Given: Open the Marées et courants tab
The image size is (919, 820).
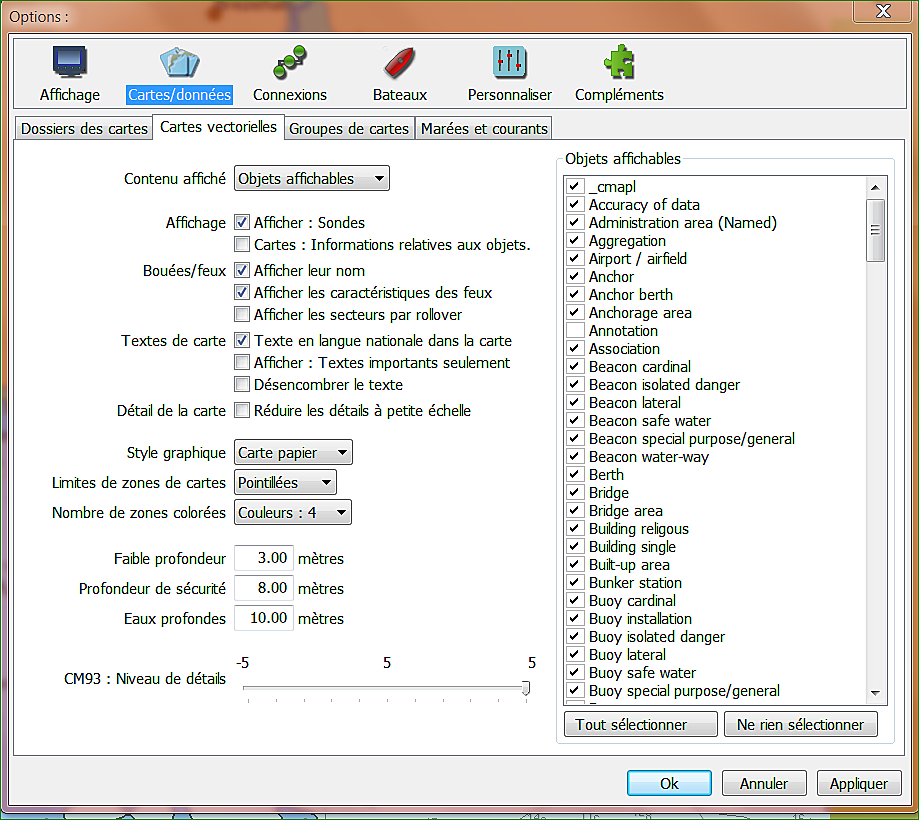Looking at the screenshot, I should pos(484,128).
